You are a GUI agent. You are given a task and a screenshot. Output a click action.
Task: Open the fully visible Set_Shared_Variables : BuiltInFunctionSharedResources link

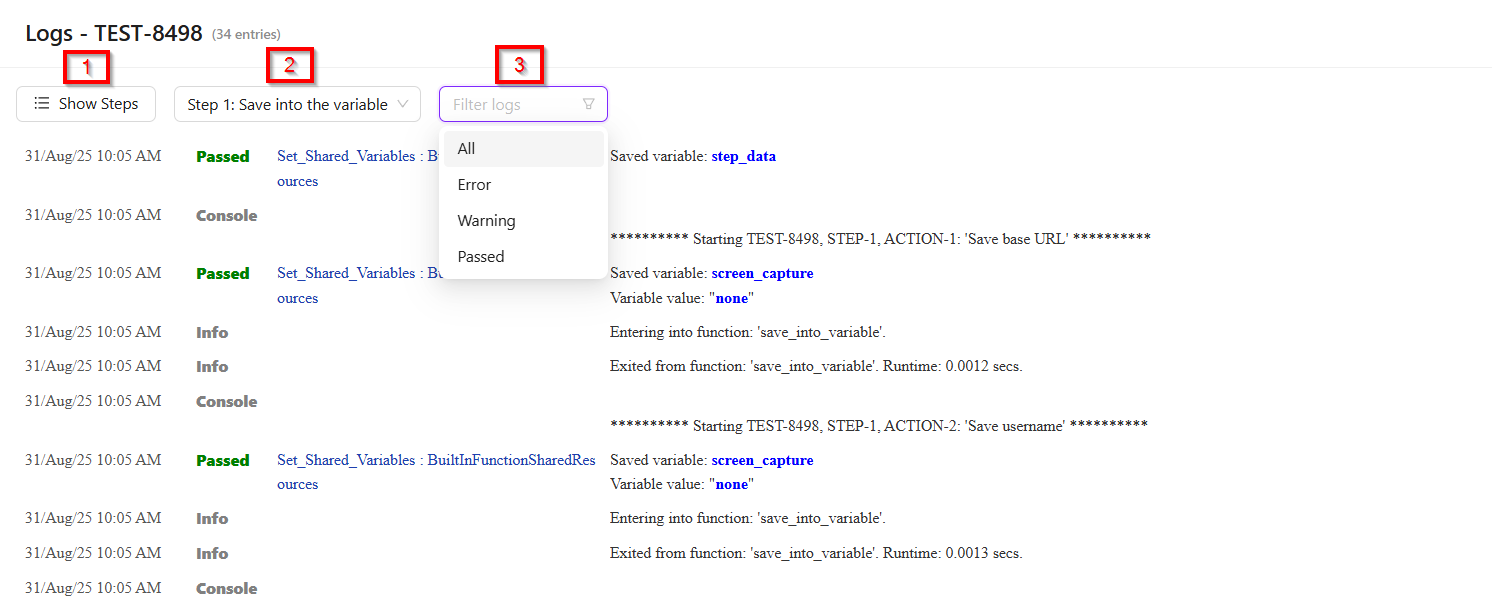click(x=436, y=460)
